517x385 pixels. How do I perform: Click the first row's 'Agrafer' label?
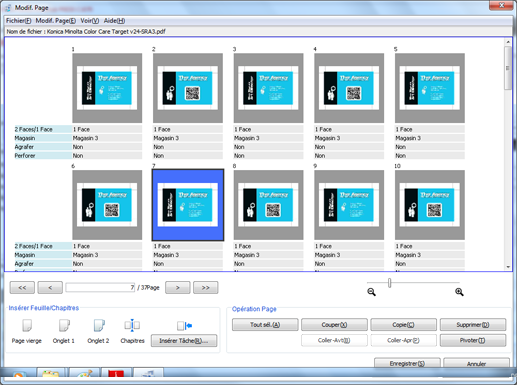pos(43,147)
